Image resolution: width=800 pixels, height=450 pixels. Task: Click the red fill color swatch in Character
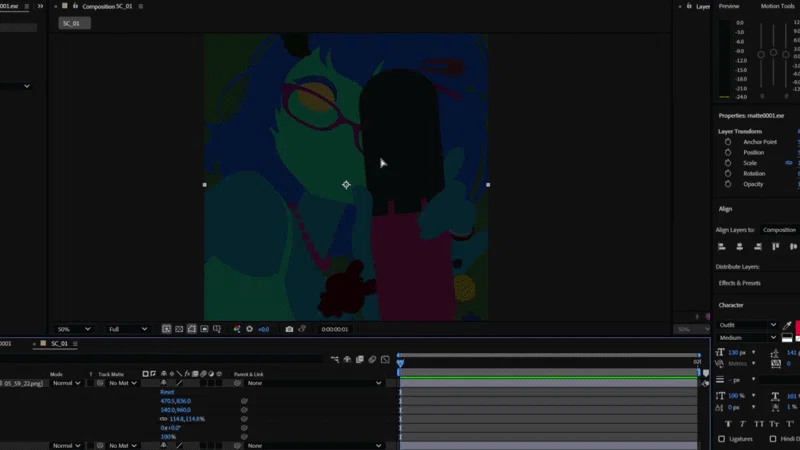pyautogui.click(x=797, y=327)
